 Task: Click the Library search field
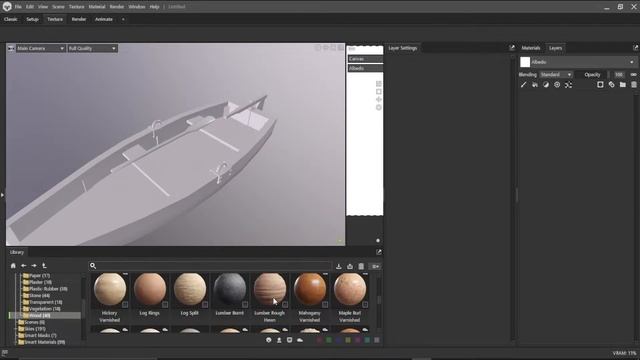pos(210,266)
